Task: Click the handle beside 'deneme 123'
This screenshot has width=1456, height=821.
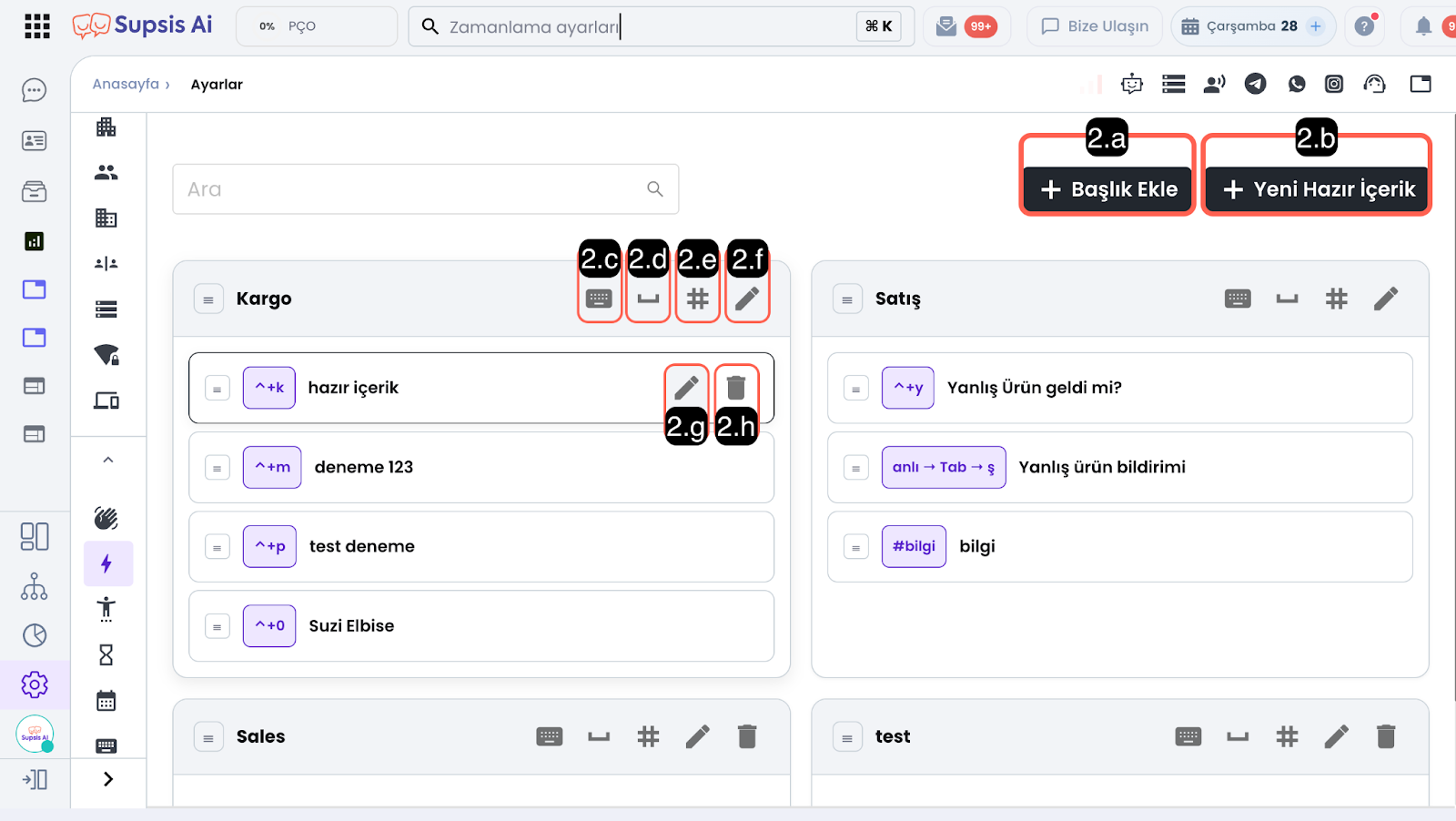Action: [x=217, y=468]
